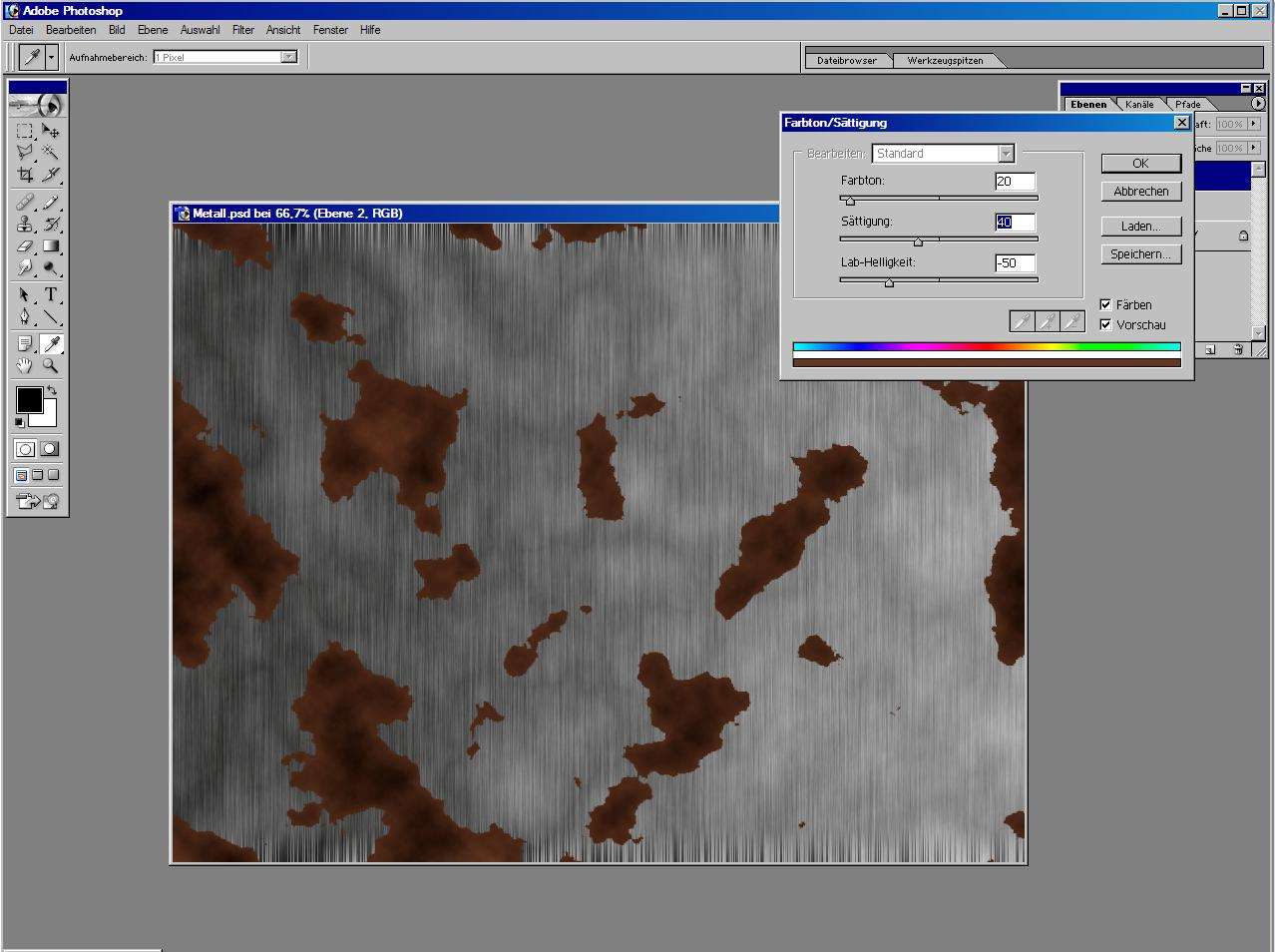Select the Eraser tool
This screenshot has width=1275, height=952.
25,245
